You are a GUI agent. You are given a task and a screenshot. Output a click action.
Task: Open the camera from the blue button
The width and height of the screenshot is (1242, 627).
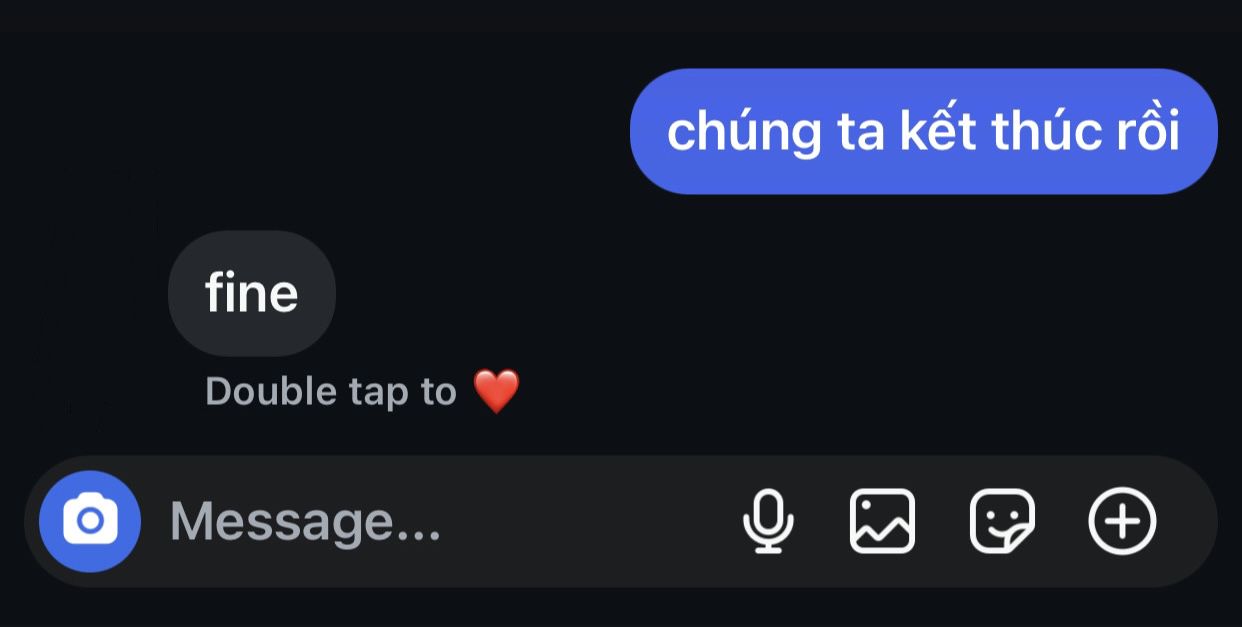tap(90, 521)
